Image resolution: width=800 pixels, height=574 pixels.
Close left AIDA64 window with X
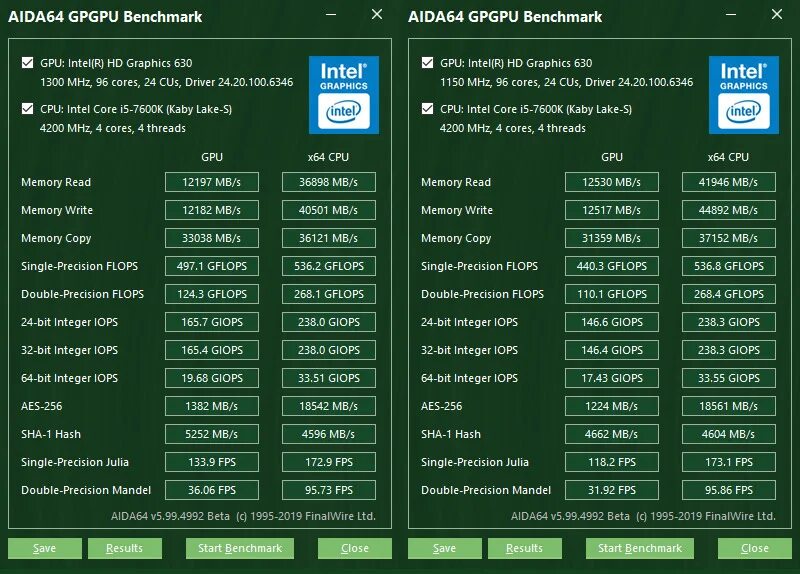pos(377,14)
